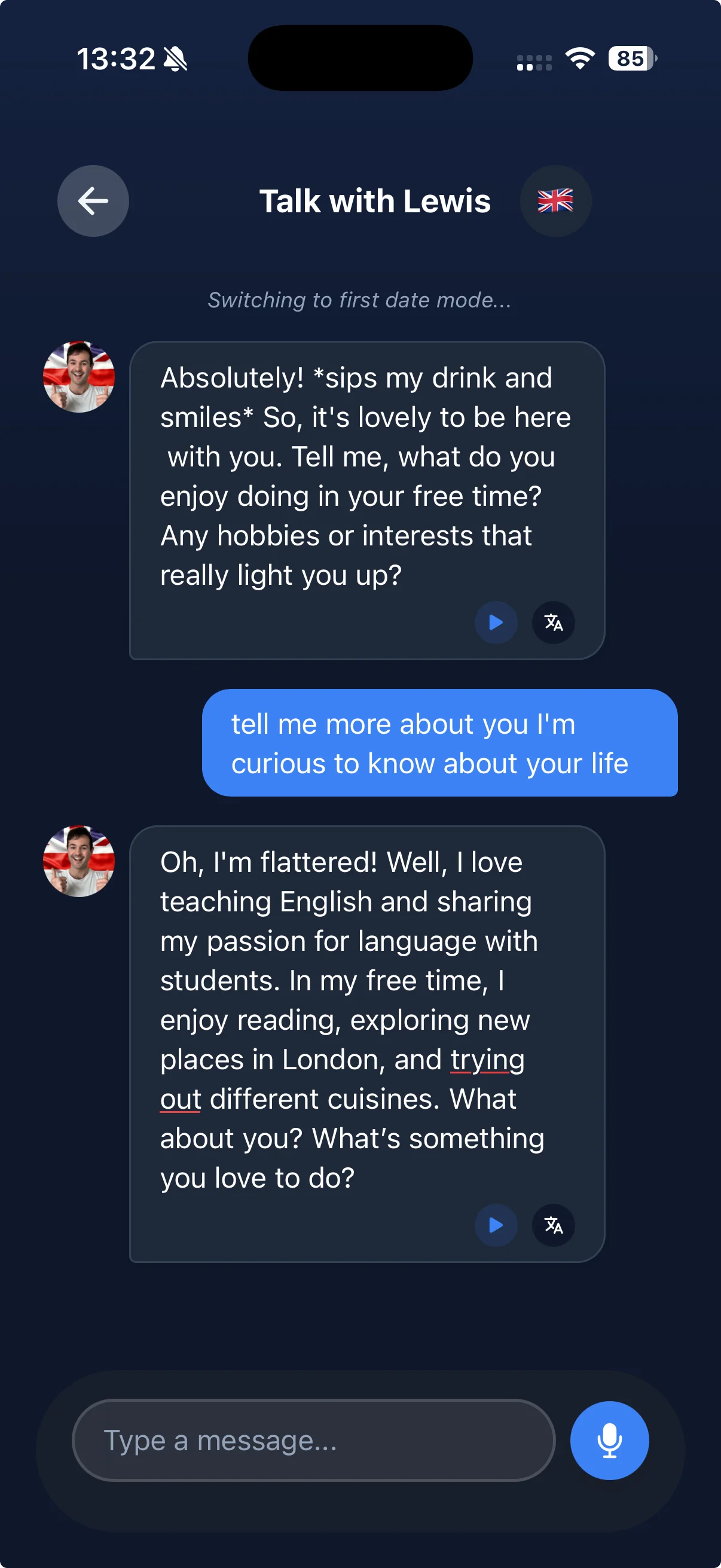Tap the blue 'tell me more about you' bubble
The image size is (721, 1568).
coord(439,743)
